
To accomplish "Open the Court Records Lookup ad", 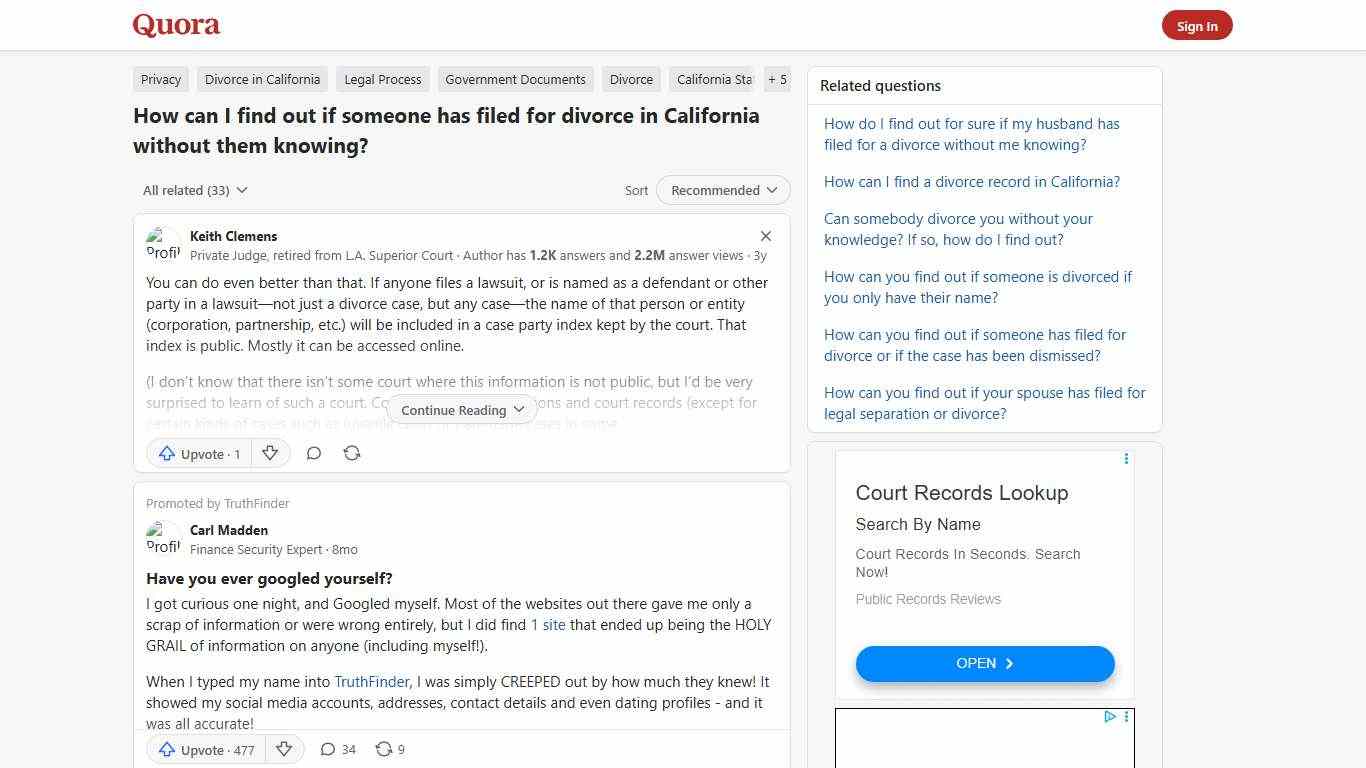I will pos(984,663).
